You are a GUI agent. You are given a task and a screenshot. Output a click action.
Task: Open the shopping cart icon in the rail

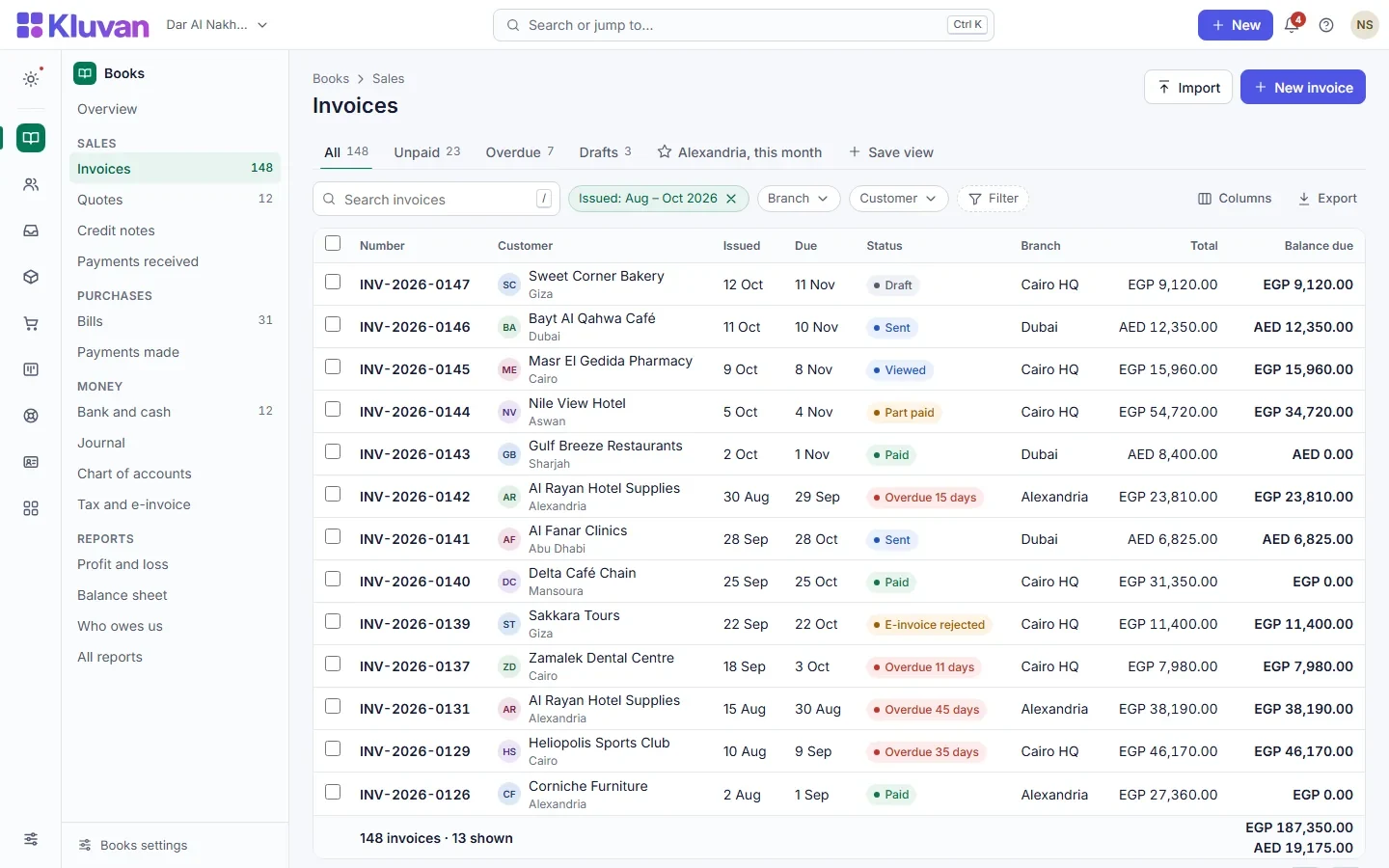tap(31, 323)
